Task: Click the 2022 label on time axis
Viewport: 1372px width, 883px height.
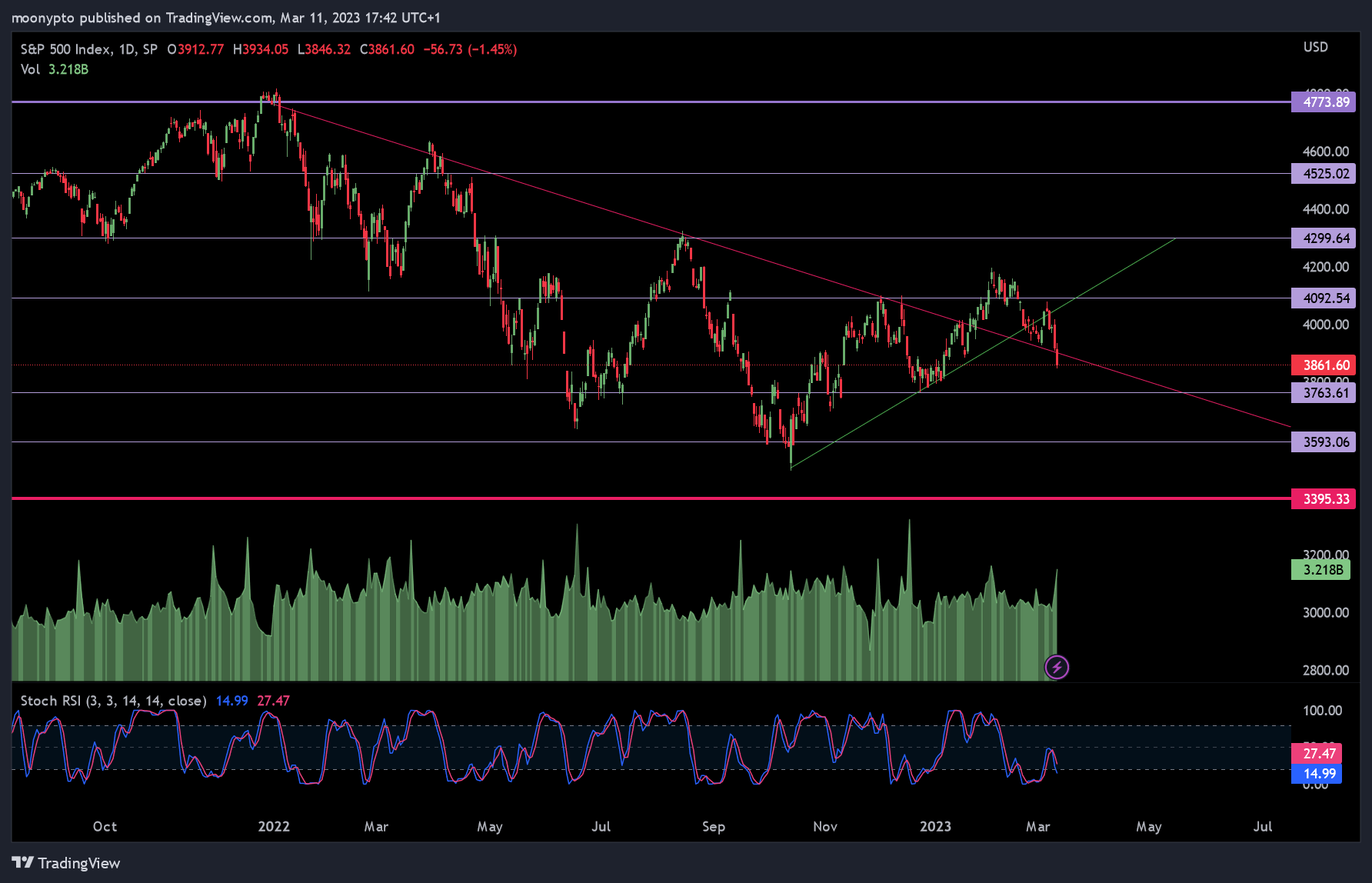Action: [274, 827]
